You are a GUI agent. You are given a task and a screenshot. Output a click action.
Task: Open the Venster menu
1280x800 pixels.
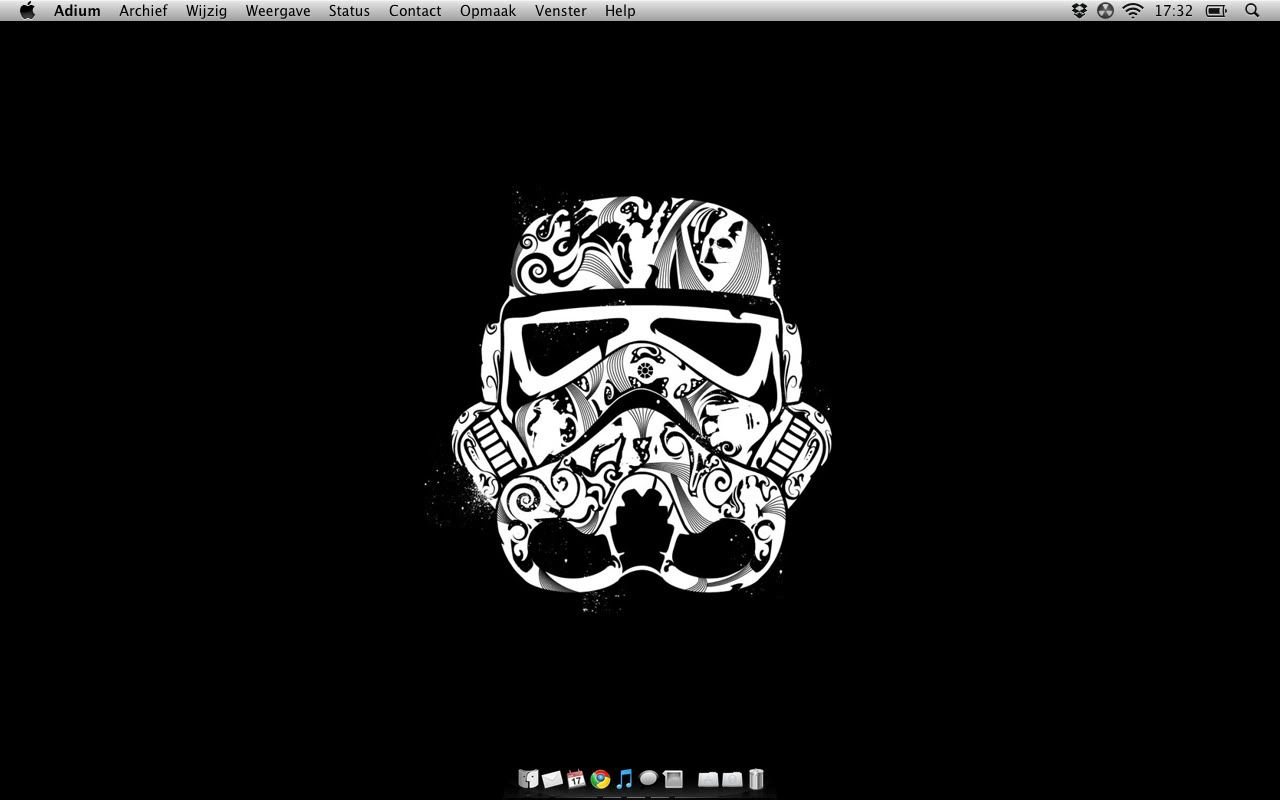pyautogui.click(x=561, y=11)
